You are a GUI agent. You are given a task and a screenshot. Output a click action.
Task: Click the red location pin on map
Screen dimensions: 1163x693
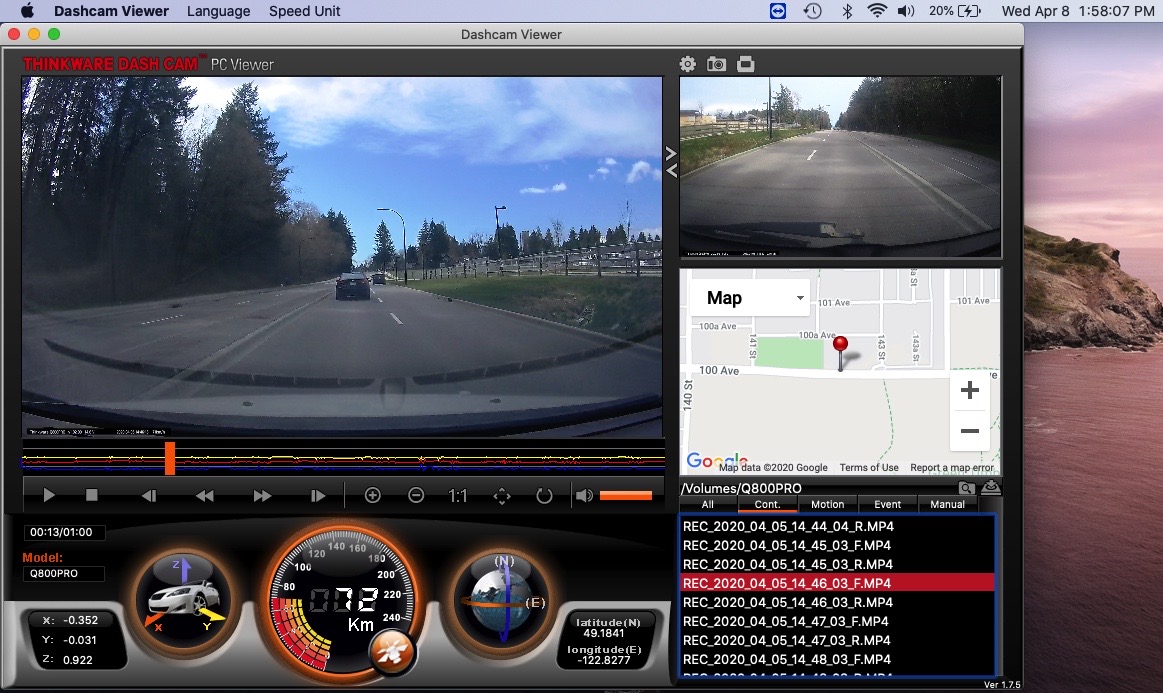(x=840, y=352)
